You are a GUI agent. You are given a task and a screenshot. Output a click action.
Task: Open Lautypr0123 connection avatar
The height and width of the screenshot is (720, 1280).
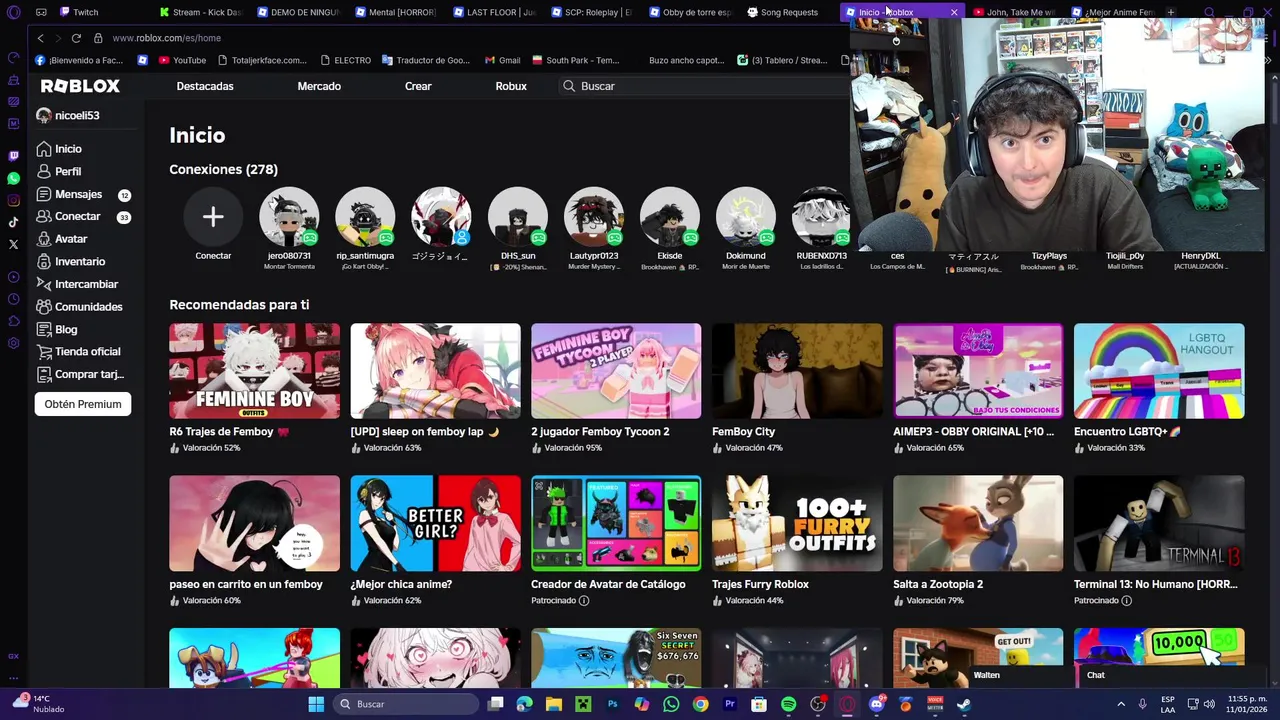(x=594, y=217)
